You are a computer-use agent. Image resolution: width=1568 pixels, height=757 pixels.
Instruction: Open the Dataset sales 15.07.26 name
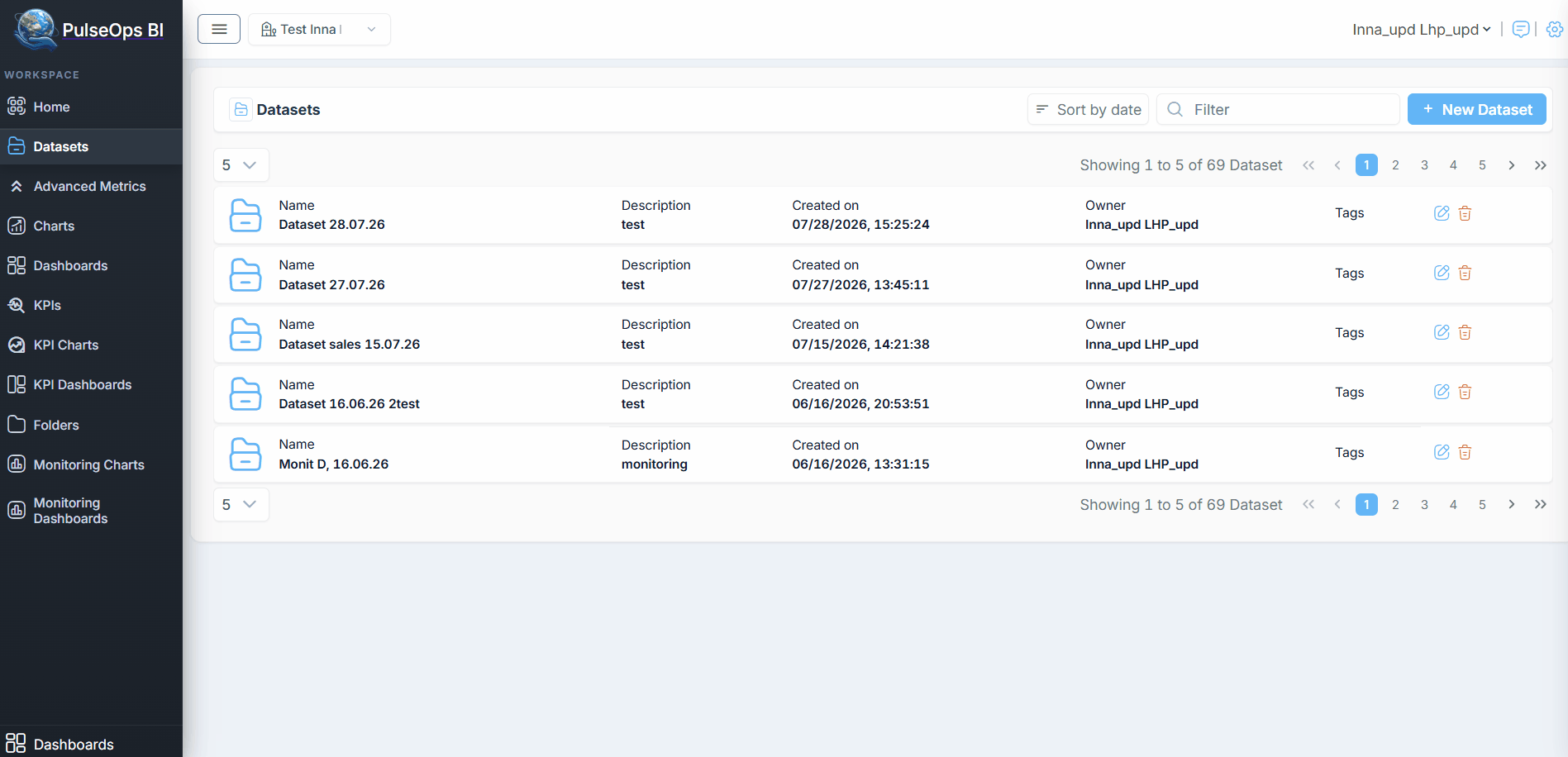click(x=349, y=344)
